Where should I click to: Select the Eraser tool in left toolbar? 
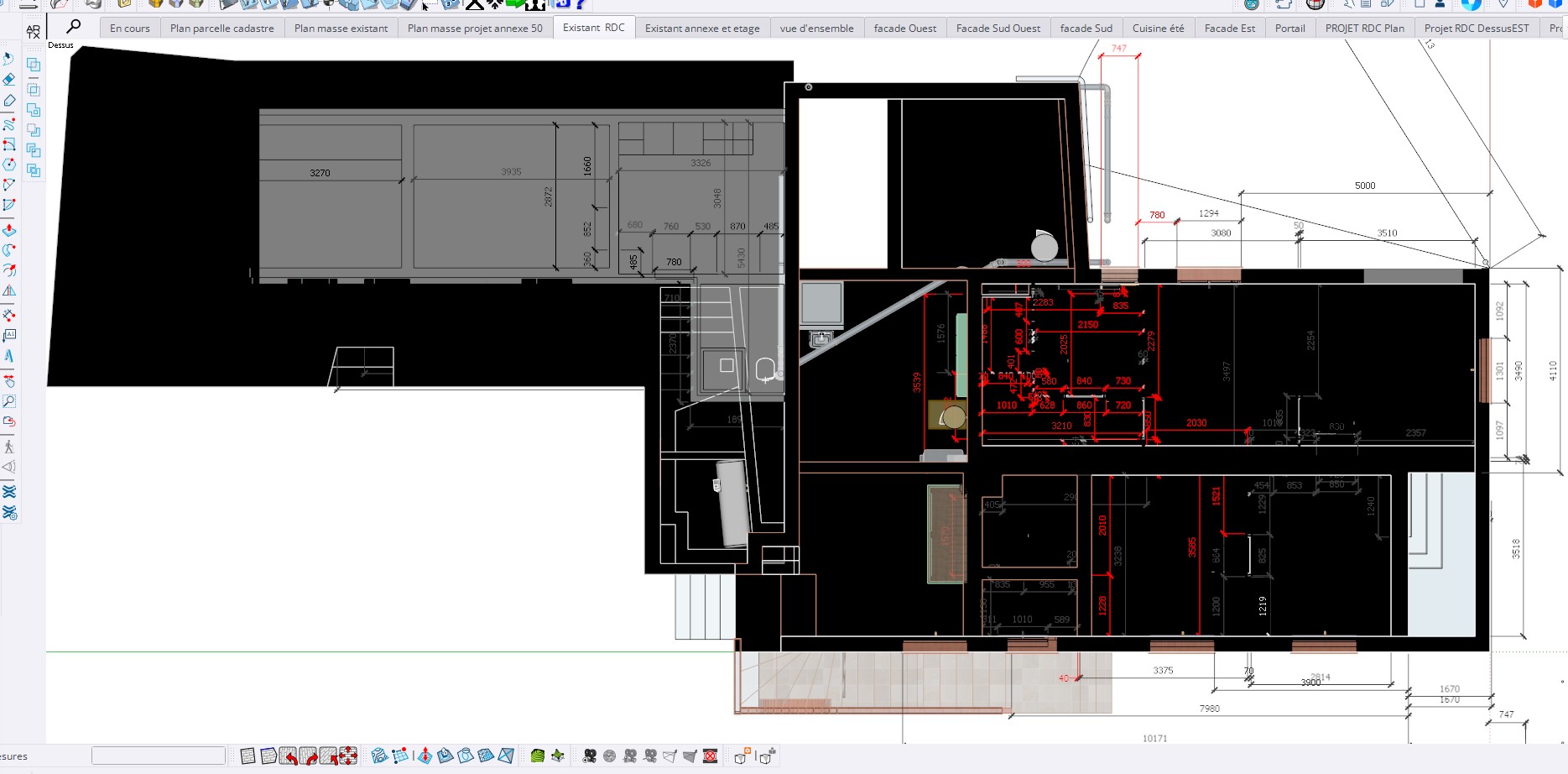click(9, 80)
